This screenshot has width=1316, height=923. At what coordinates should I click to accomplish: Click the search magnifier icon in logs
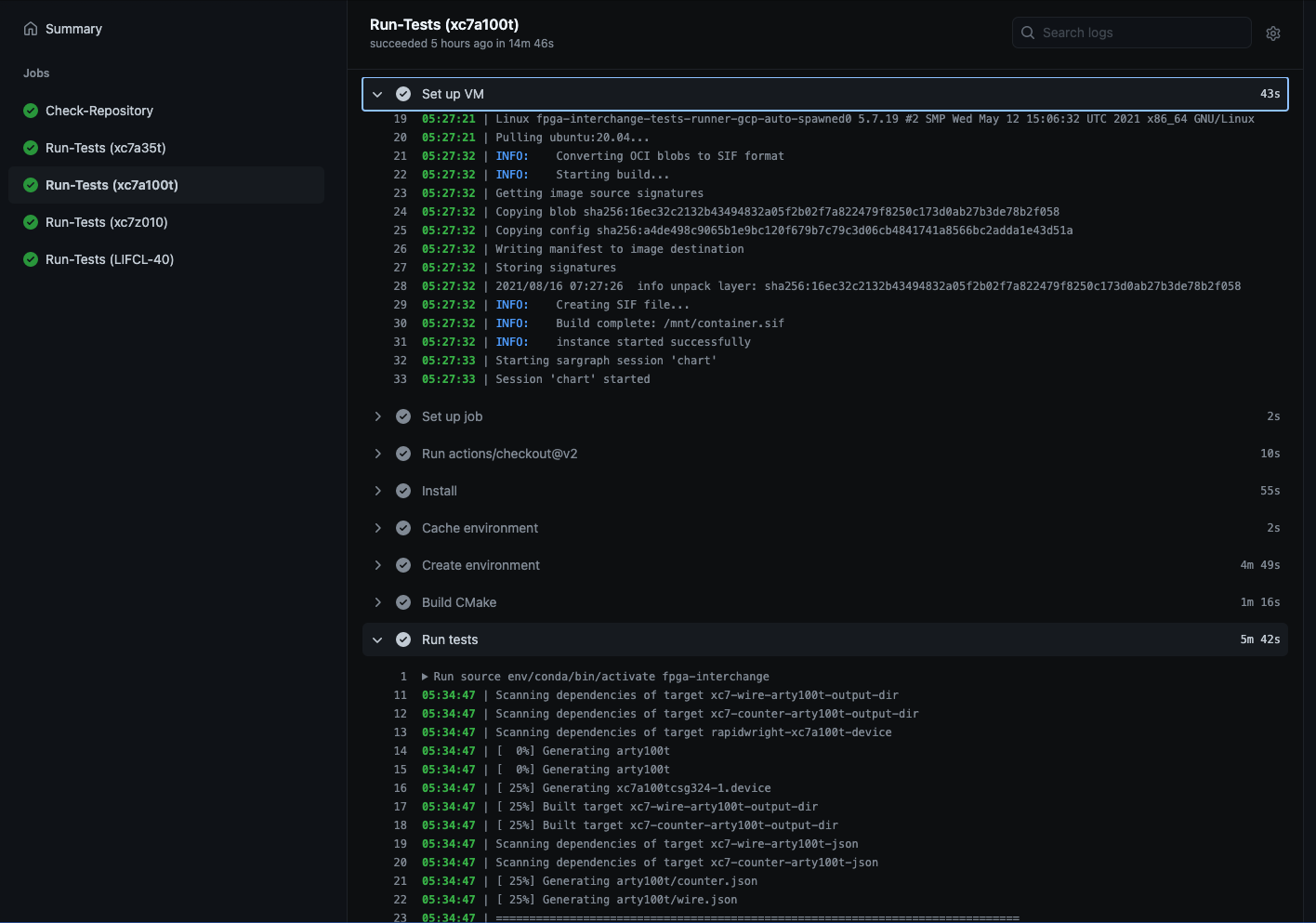(x=1028, y=33)
